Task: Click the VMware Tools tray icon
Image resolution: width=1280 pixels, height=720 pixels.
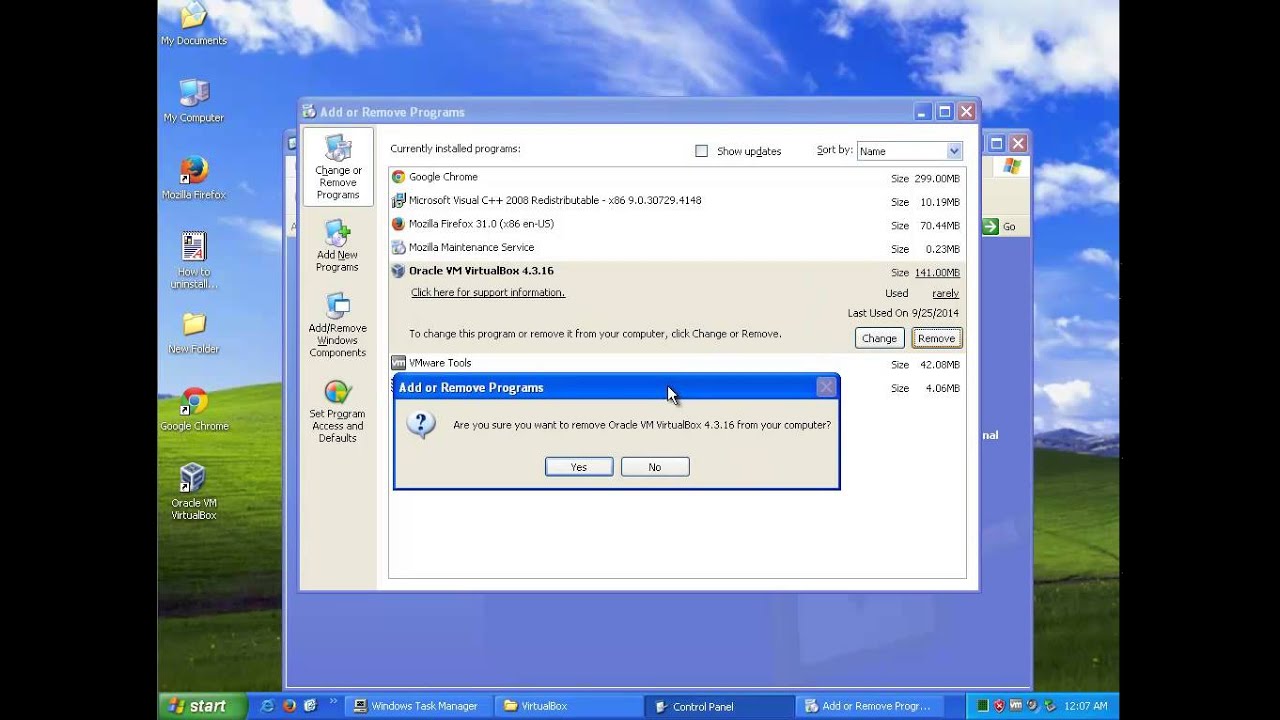Action: click(1016, 706)
